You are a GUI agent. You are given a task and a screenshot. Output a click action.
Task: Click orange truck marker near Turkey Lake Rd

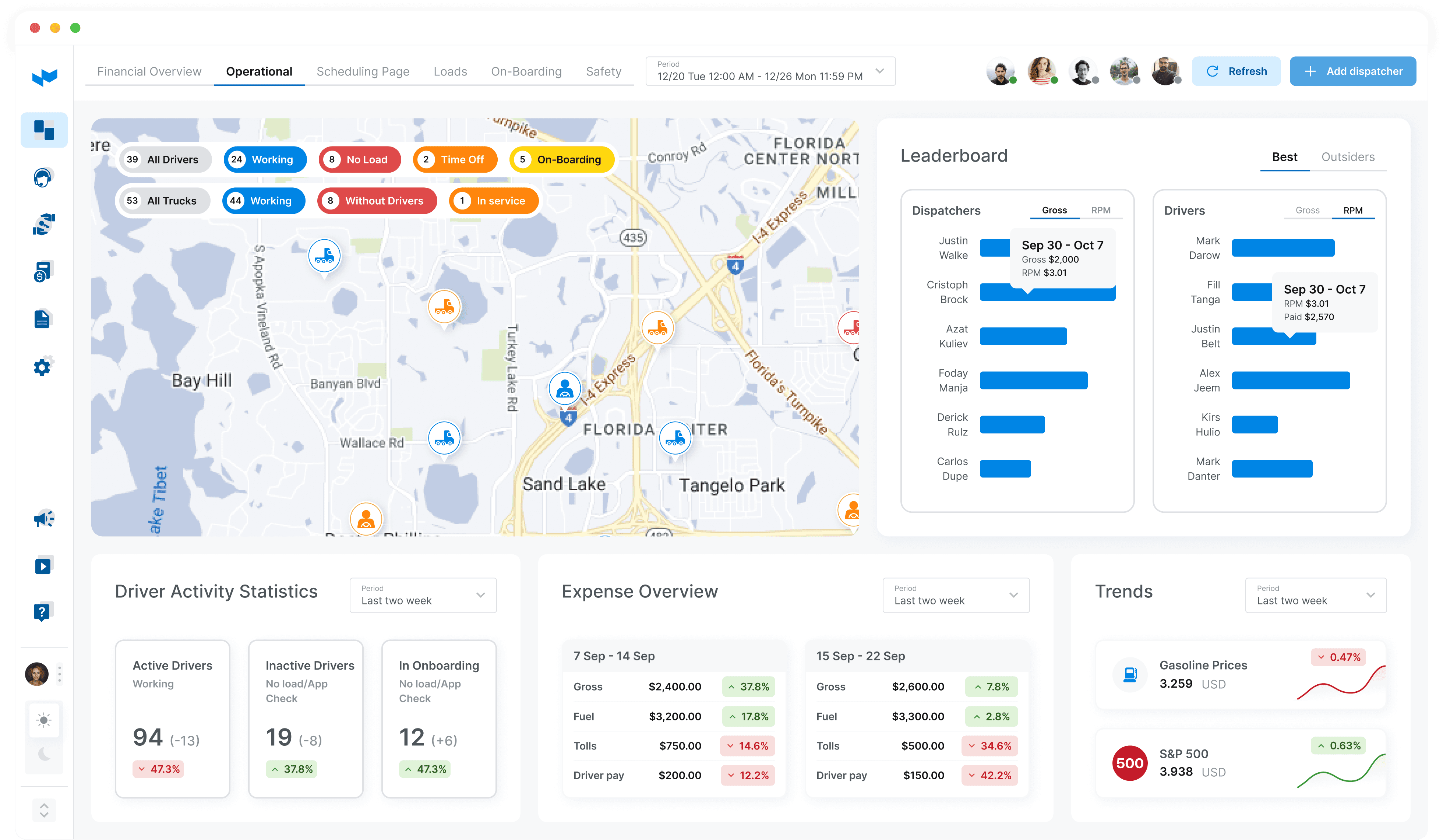click(x=444, y=307)
